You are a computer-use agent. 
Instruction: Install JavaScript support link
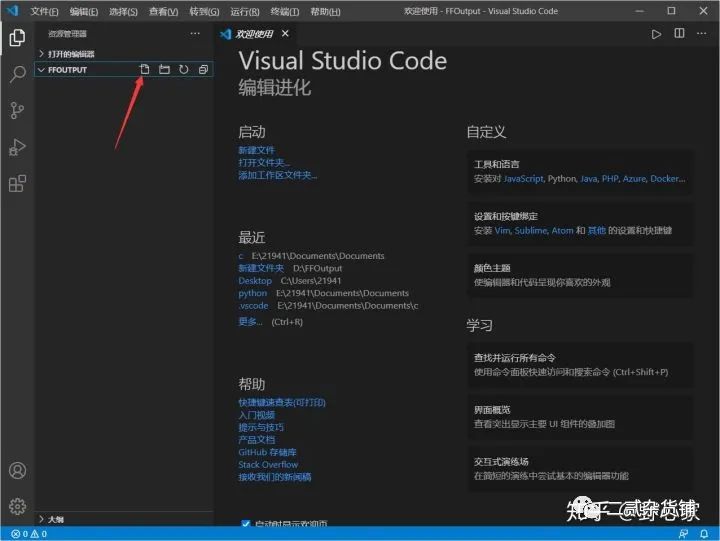coord(523,179)
